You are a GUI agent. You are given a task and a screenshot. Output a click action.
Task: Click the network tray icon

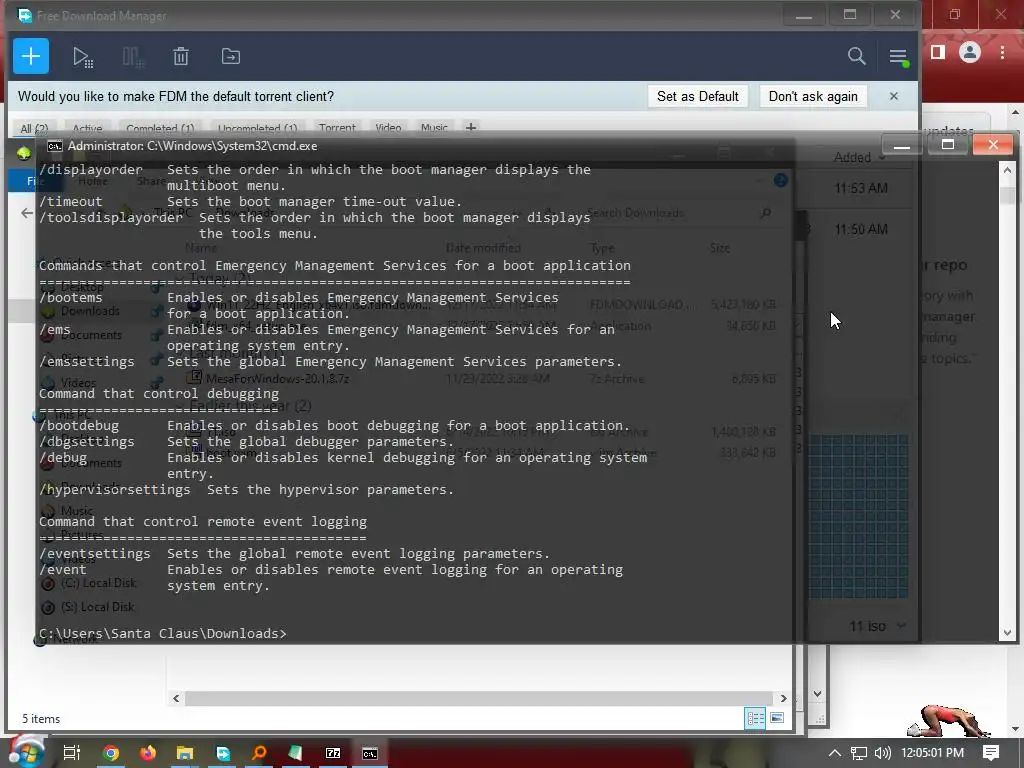(x=859, y=753)
